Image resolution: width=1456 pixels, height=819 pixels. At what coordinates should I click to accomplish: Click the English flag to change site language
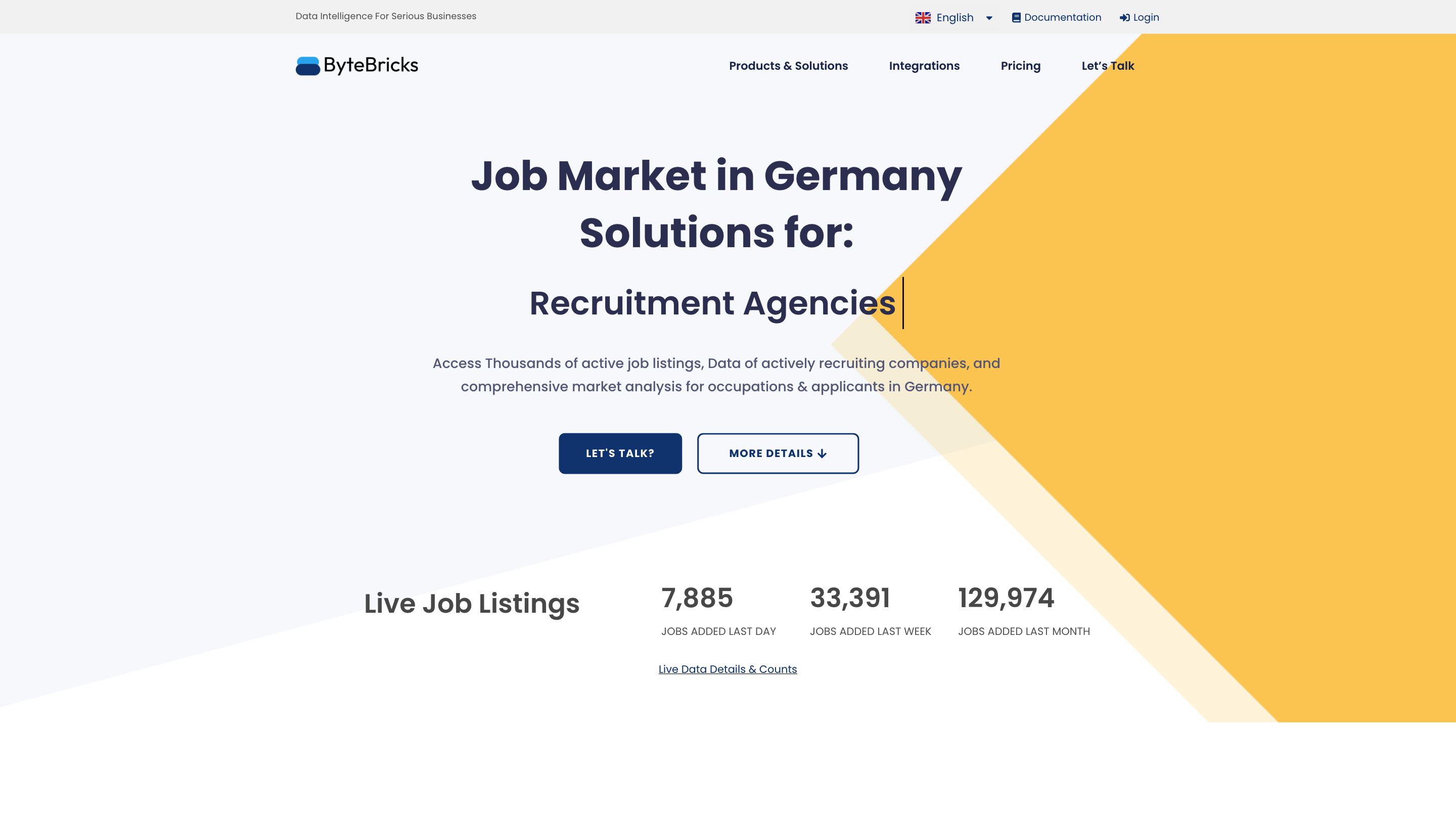coord(923,17)
